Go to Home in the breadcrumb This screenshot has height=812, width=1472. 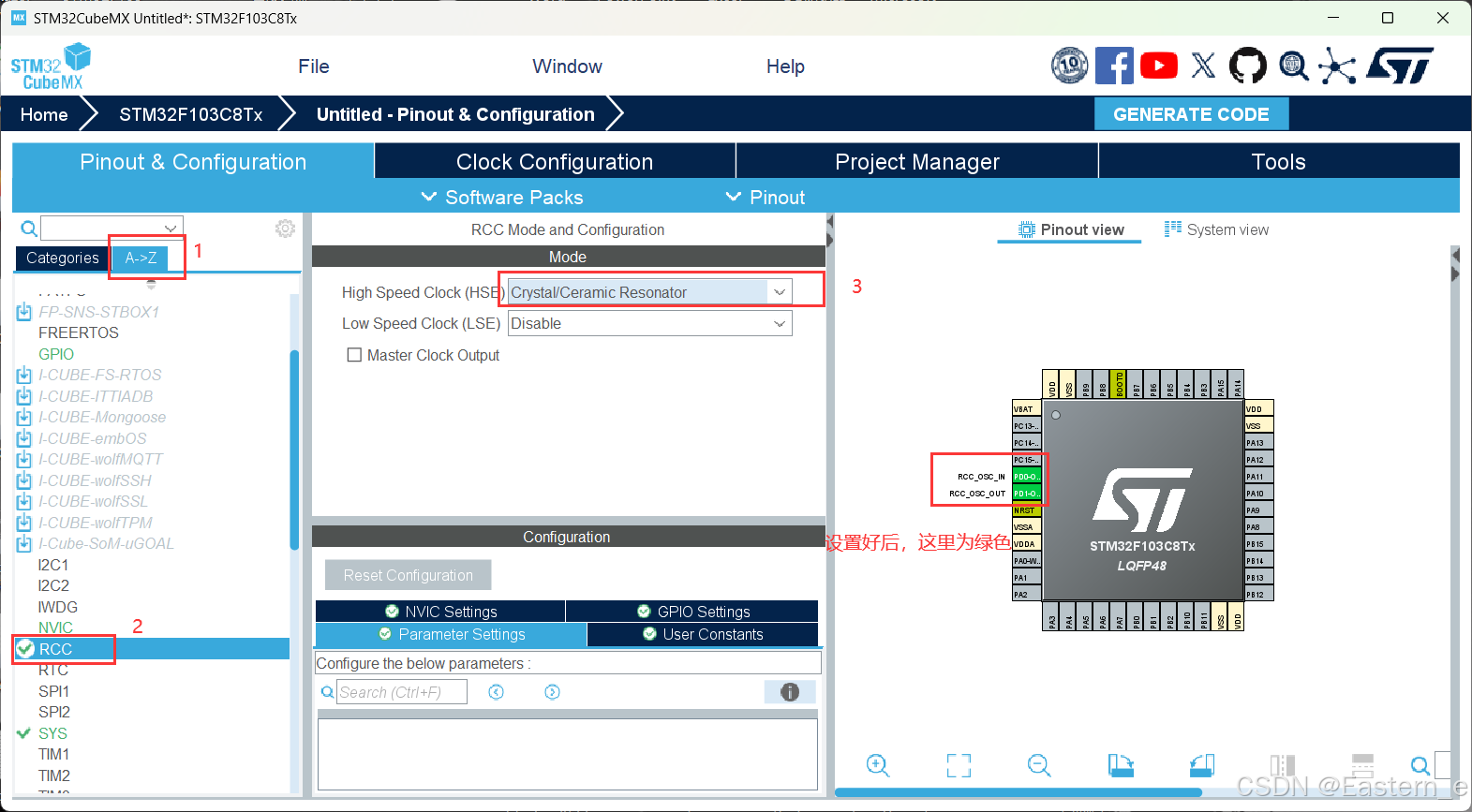point(44,114)
